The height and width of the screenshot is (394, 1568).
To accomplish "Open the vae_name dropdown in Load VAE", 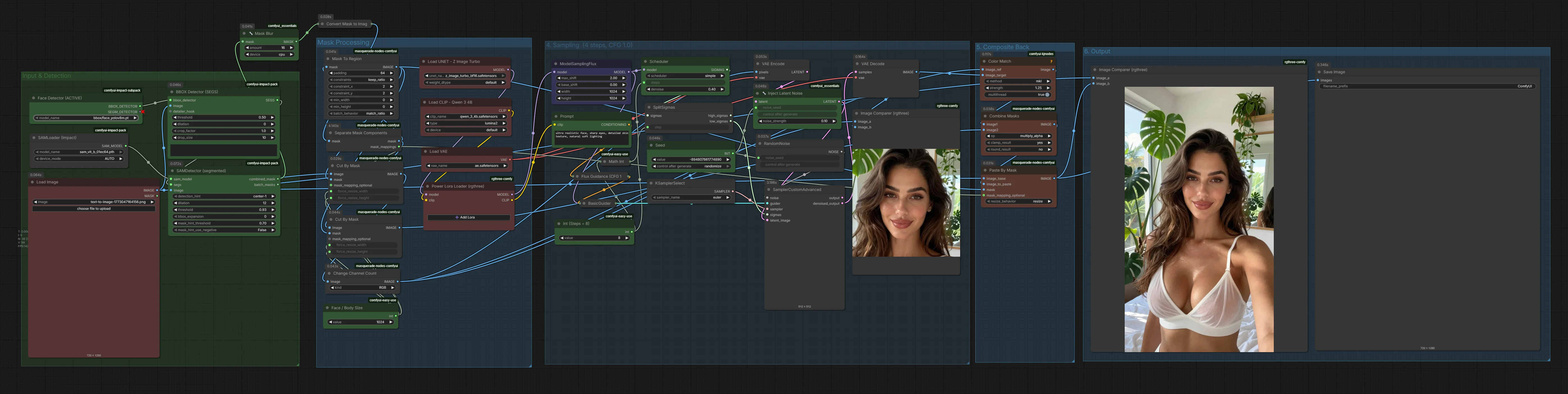I will coord(467,166).
